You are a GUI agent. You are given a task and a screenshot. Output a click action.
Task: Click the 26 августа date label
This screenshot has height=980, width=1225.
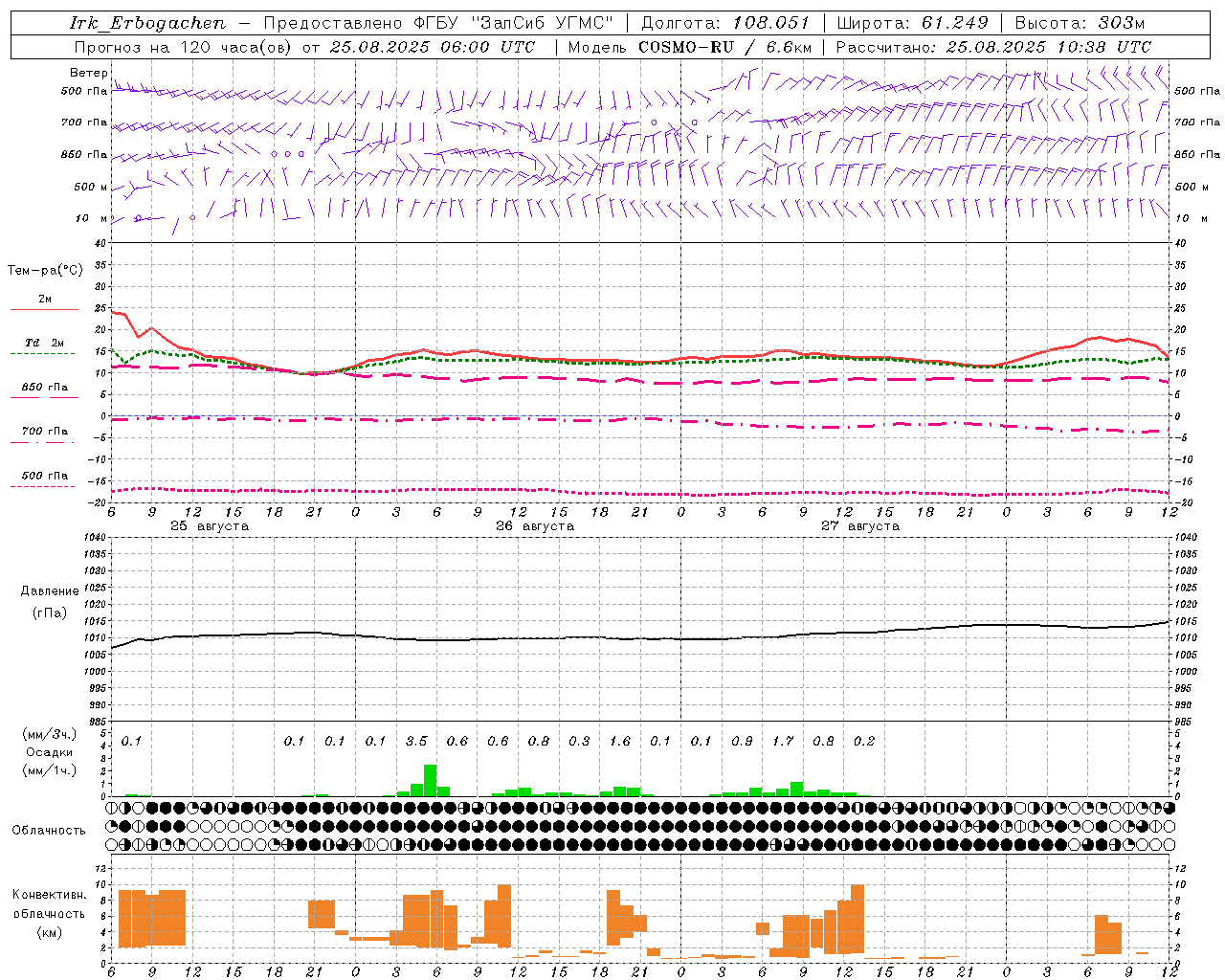[535, 526]
